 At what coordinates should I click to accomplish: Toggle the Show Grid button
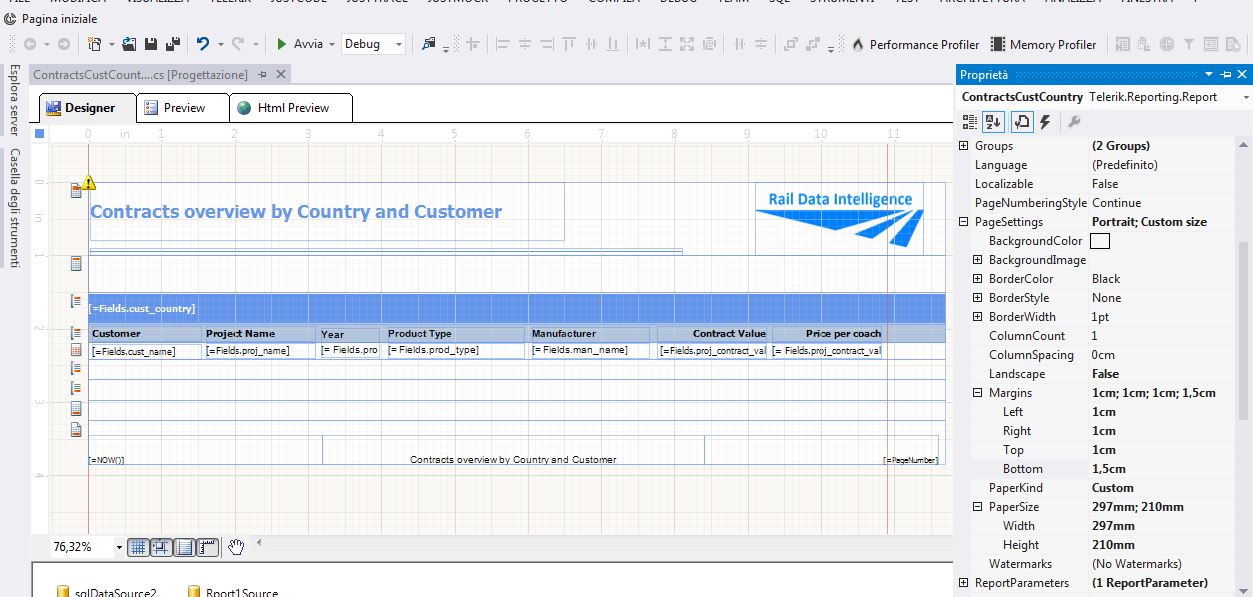coord(139,547)
